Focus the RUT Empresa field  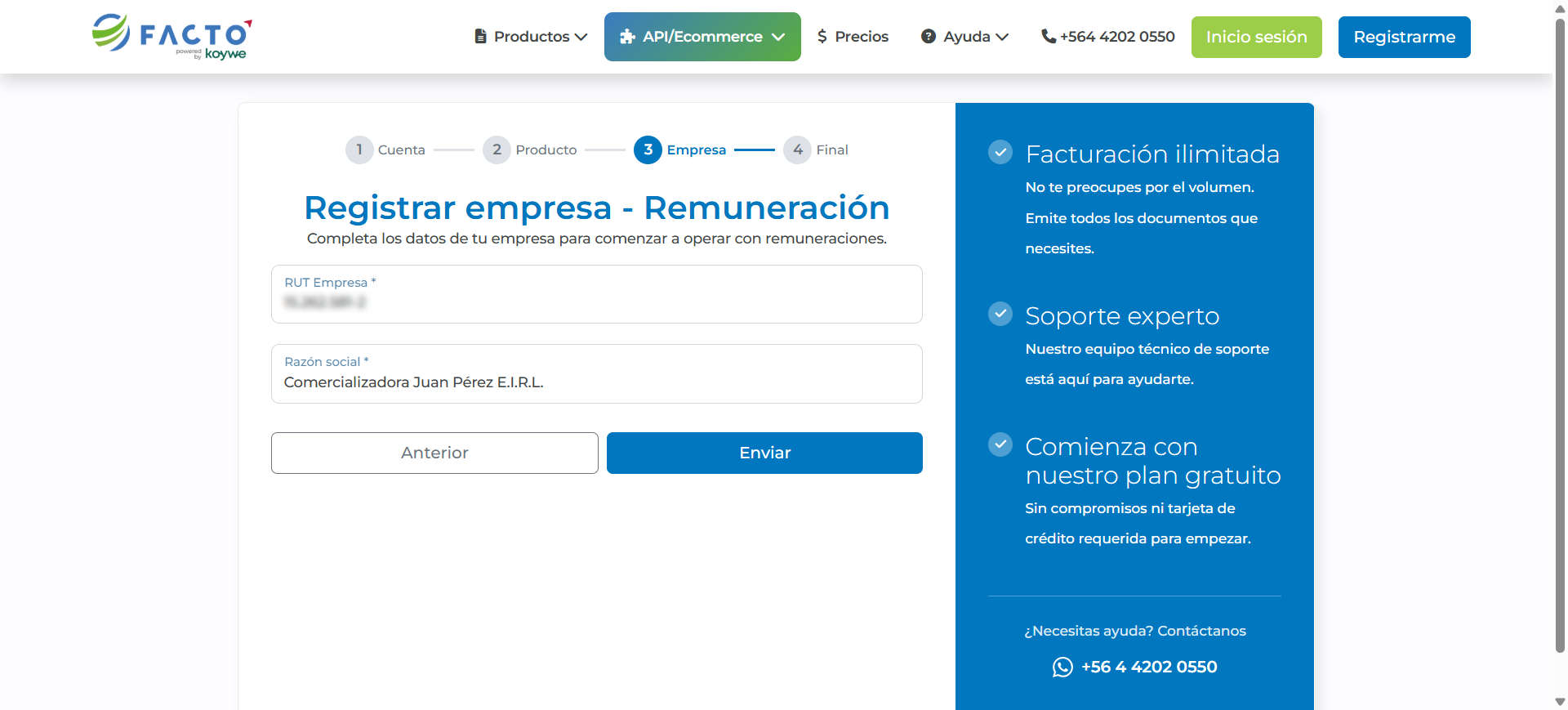click(597, 294)
